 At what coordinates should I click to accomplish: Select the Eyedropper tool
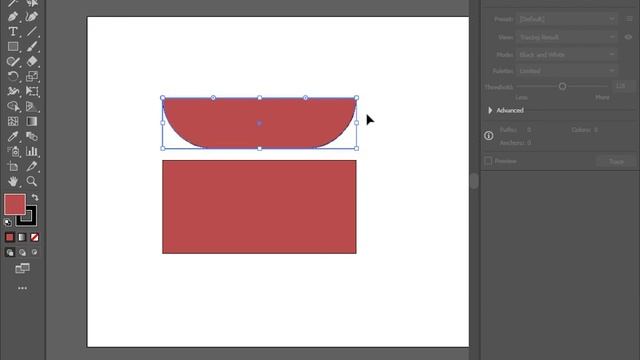coord(13,136)
